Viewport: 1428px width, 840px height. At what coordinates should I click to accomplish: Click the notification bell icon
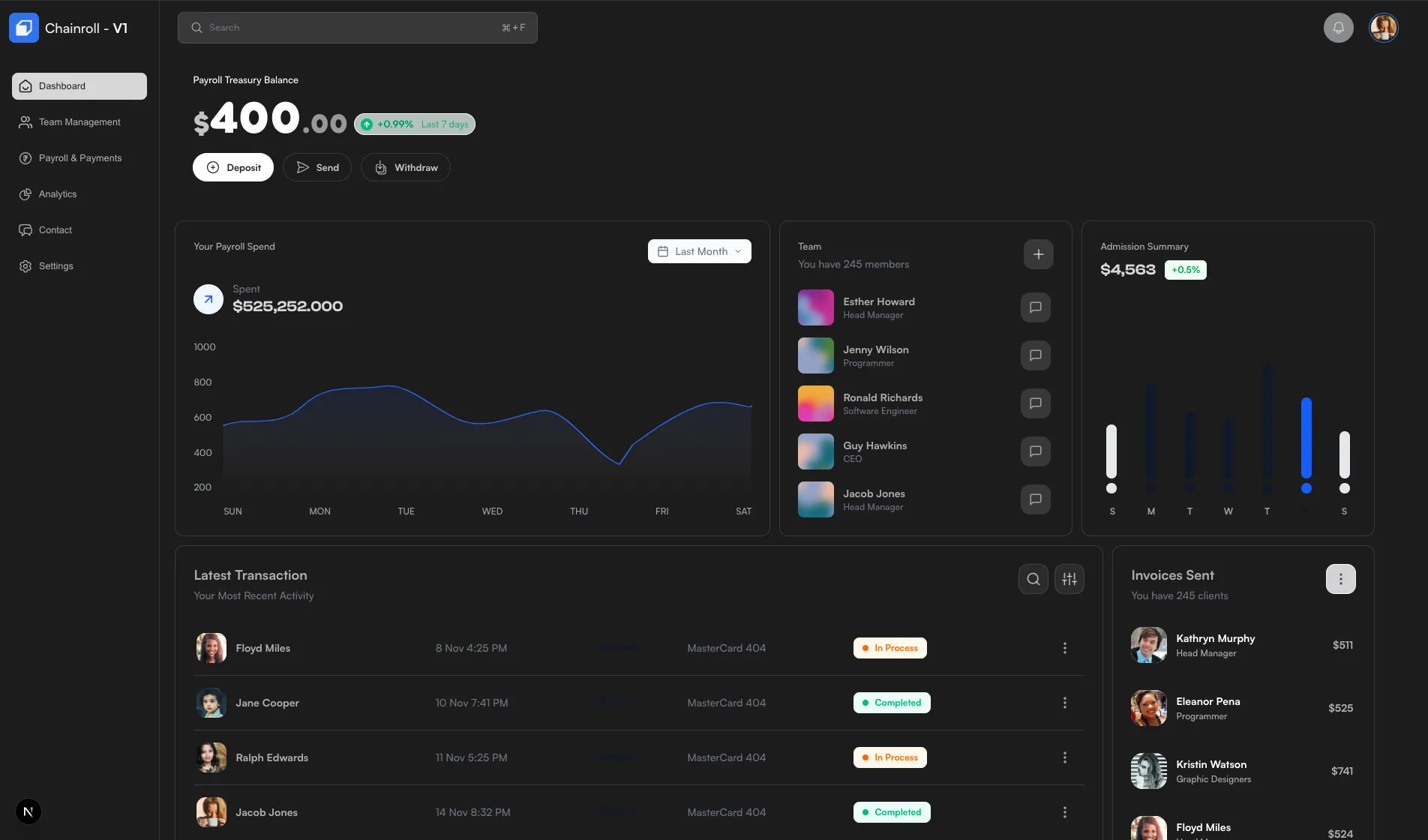[x=1338, y=28]
